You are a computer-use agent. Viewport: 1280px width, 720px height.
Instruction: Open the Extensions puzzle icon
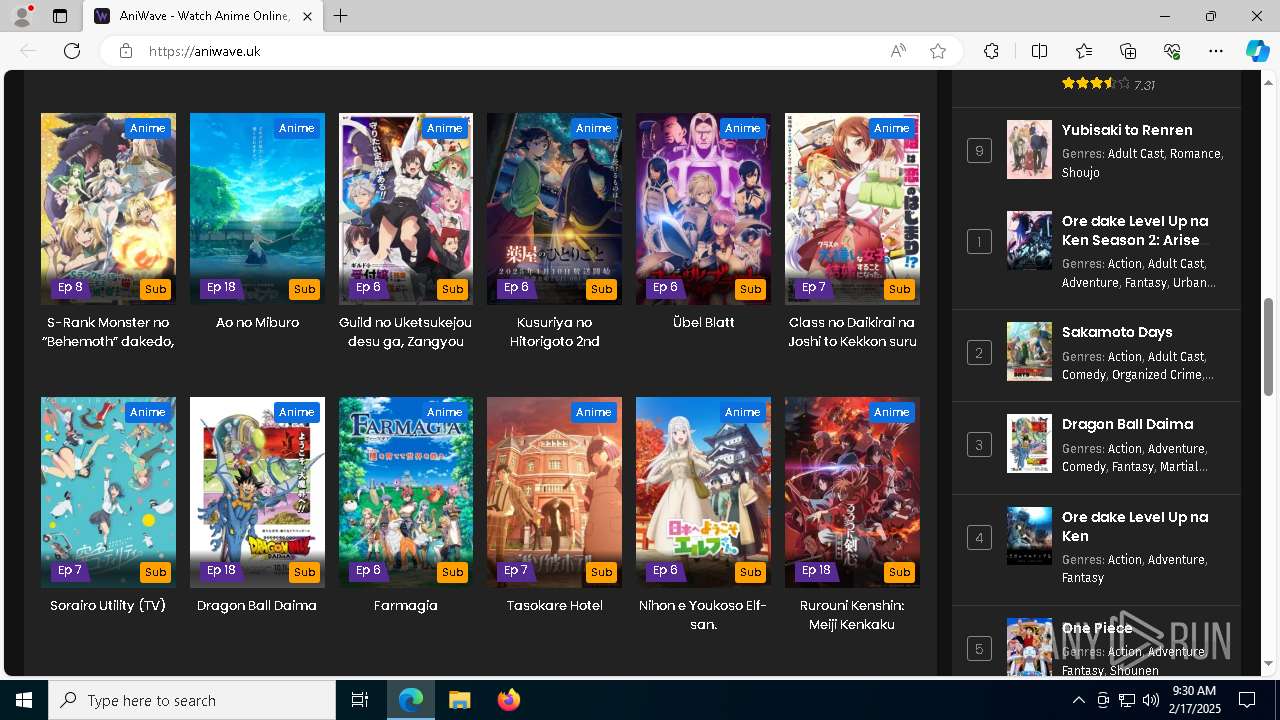[991, 51]
